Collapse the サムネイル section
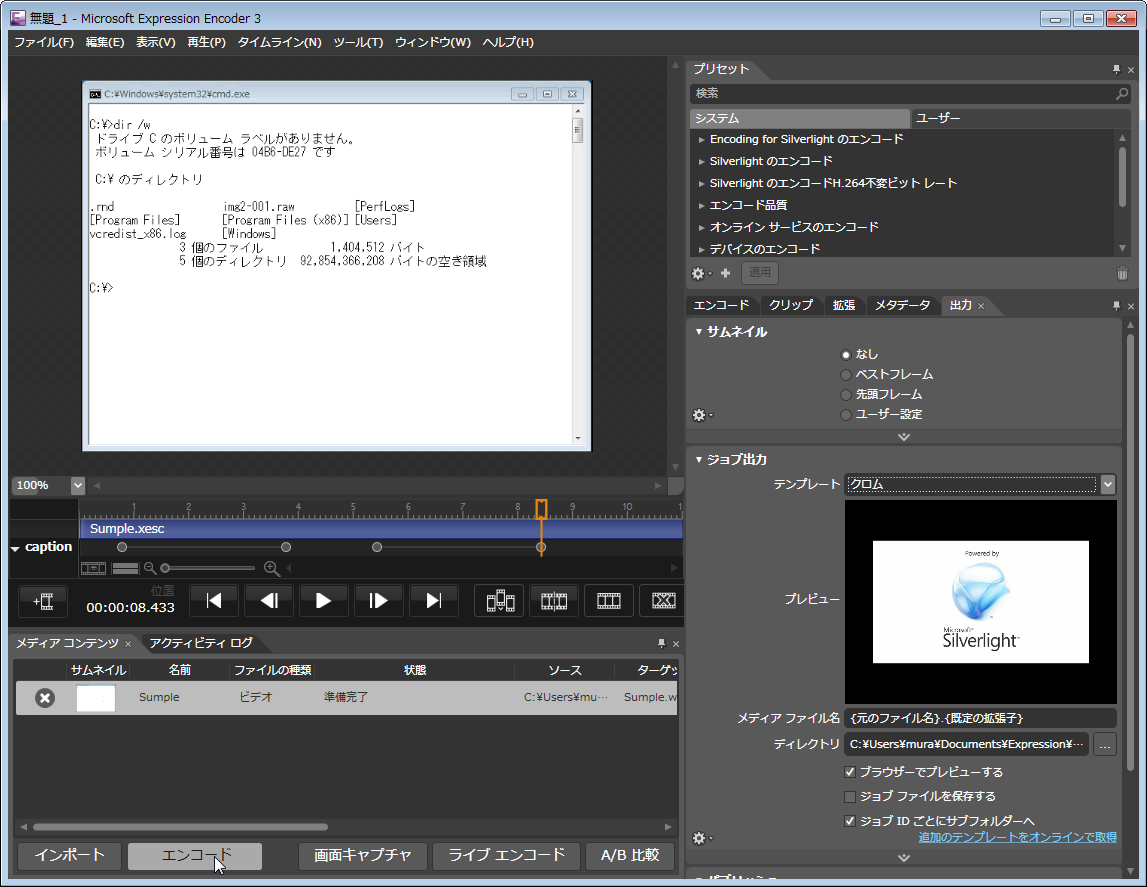 699,332
